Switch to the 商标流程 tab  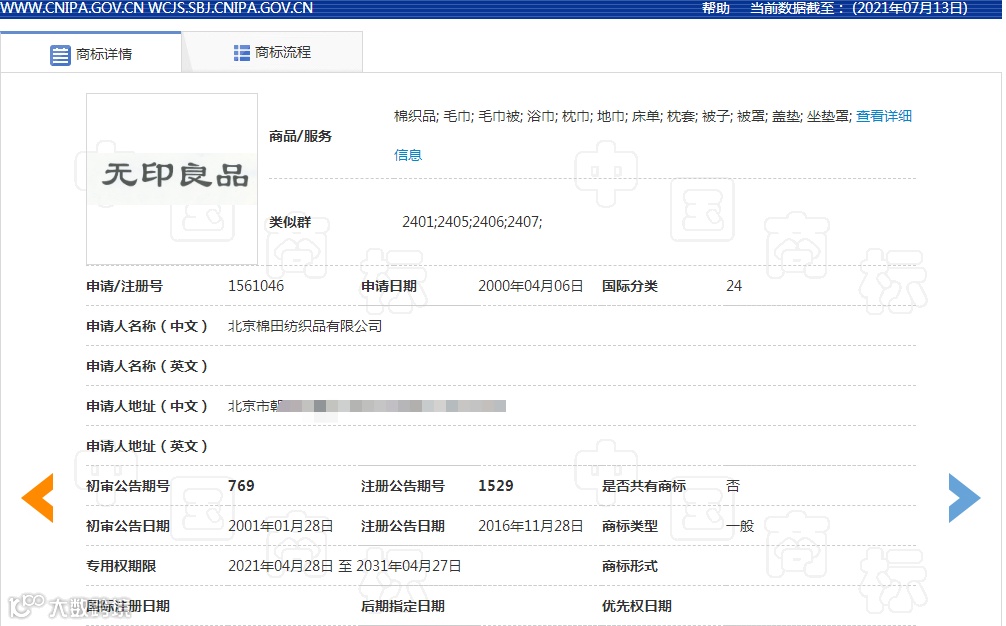point(272,52)
